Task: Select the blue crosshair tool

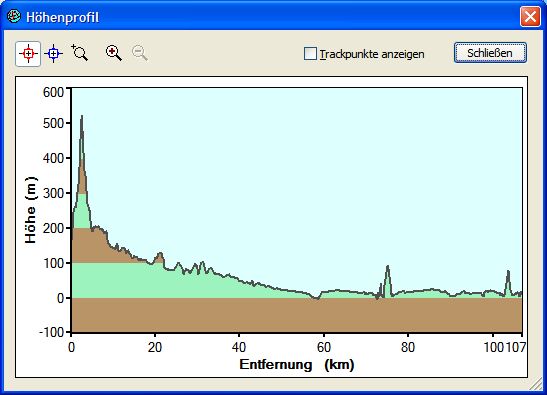Action: pyautogui.click(x=53, y=54)
